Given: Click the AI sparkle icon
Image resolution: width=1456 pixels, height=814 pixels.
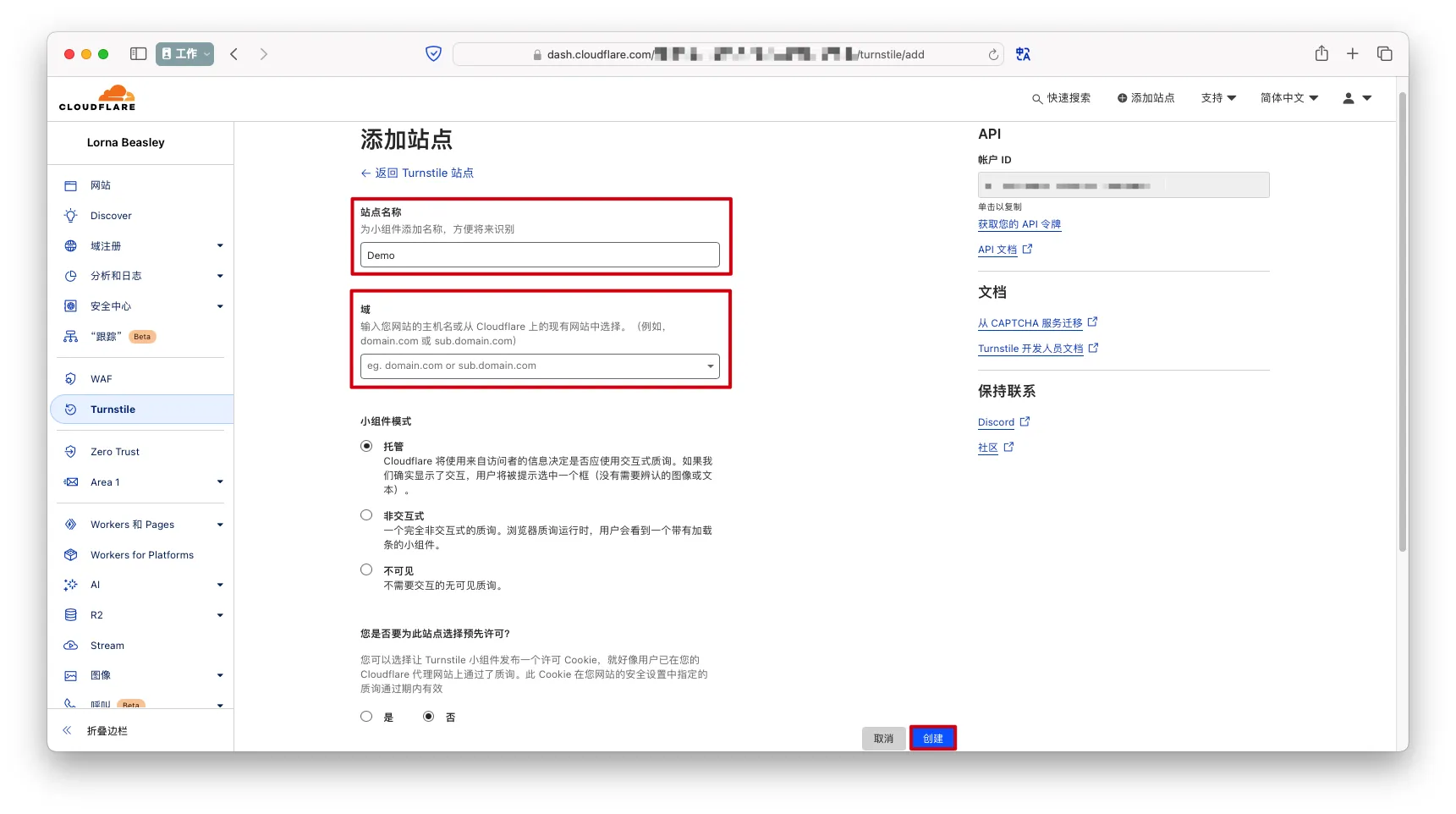Looking at the screenshot, I should tap(71, 585).
